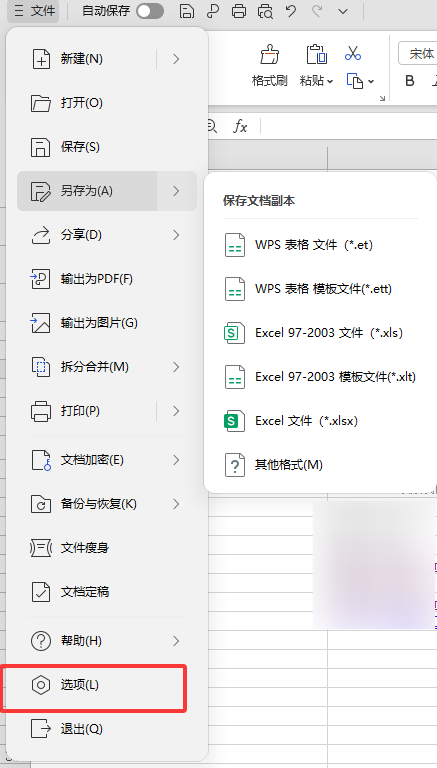The width and height of the screenshot is (437, 768).
Task: Choose 退出(Q) to exit
Action: [x=107, y=729]
